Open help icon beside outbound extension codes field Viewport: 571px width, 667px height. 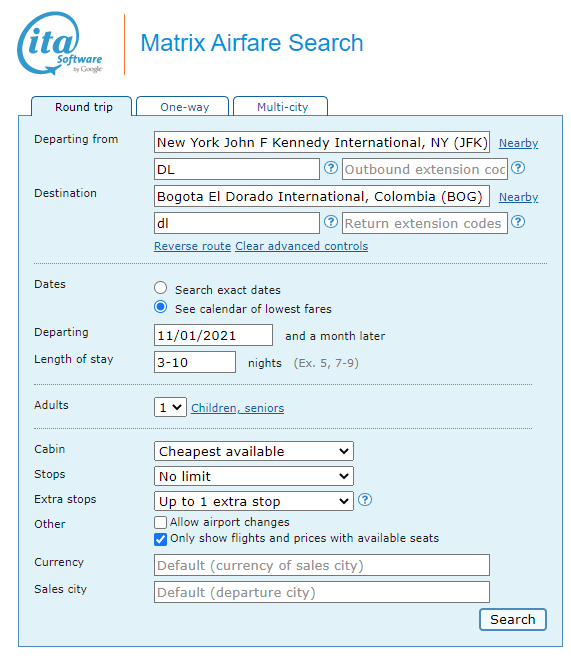pos(518,168)
